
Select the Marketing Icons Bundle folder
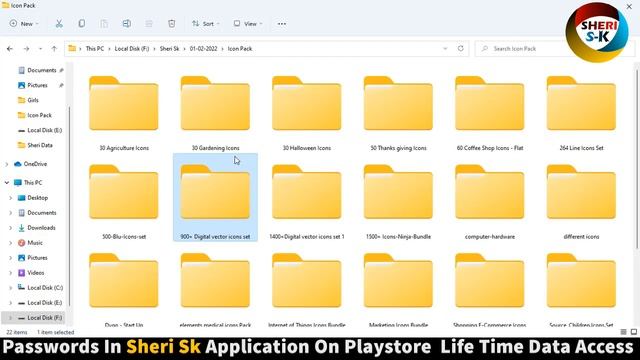[398, 288]
